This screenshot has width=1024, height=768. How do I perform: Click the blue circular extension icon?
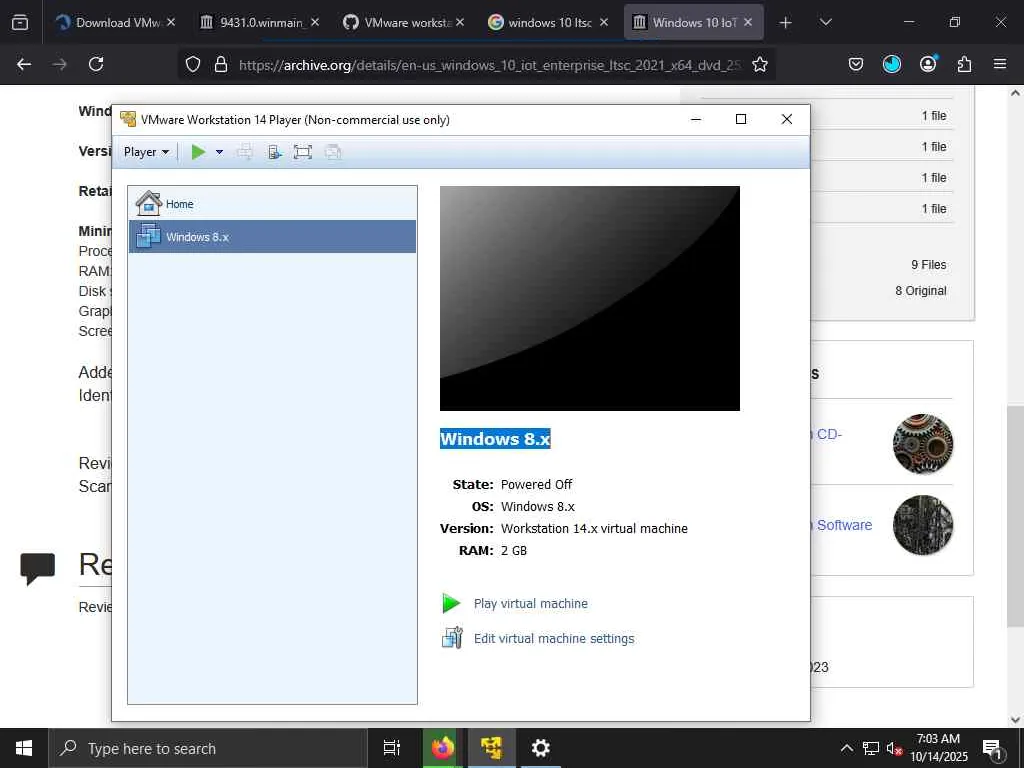891,64
